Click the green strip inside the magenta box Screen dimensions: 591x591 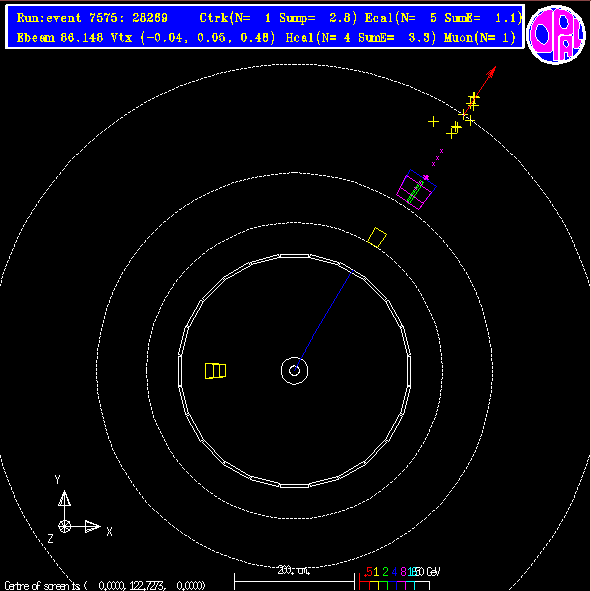pos(415,191)
